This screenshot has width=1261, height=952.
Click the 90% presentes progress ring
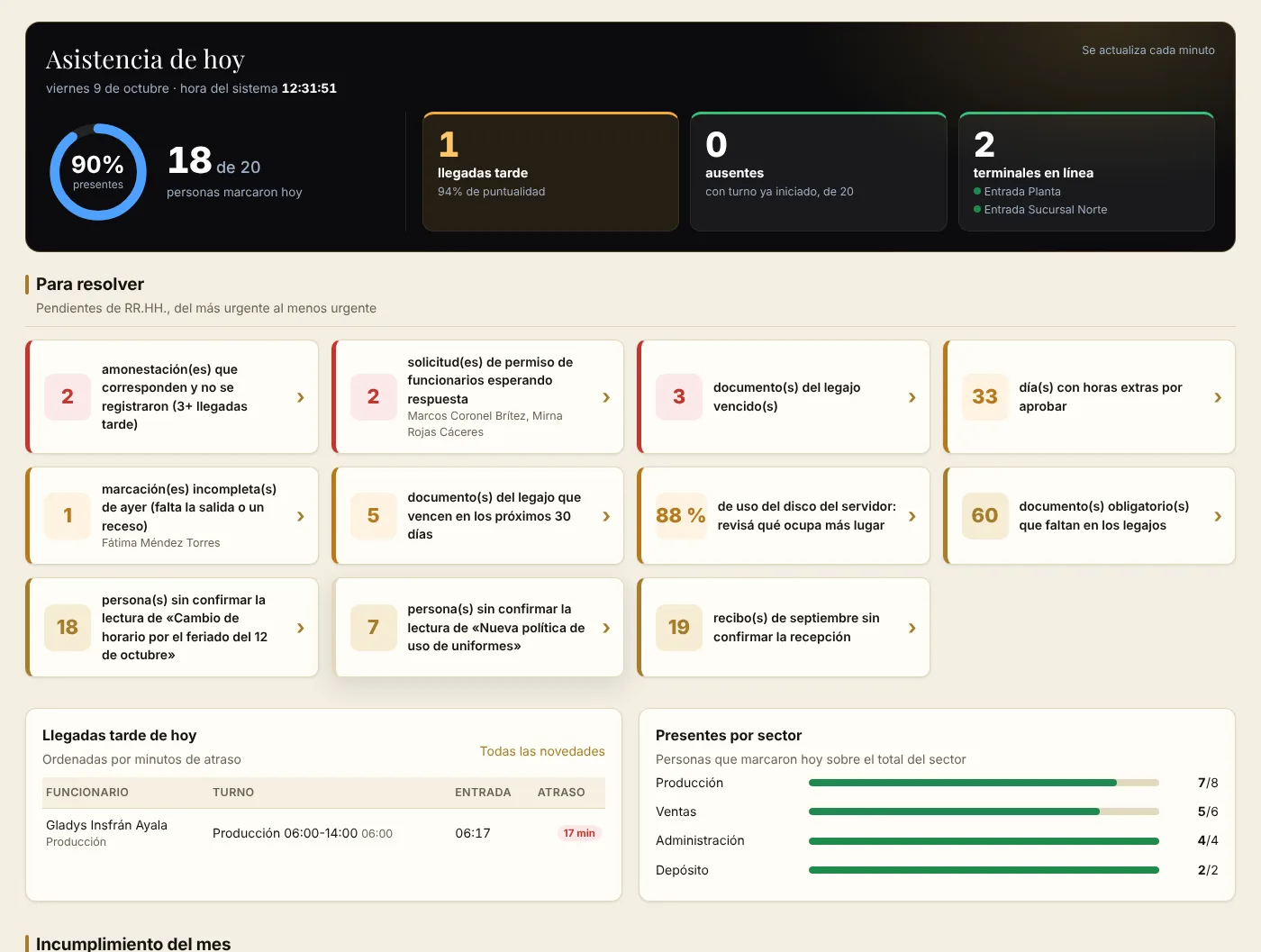(98, 172)
